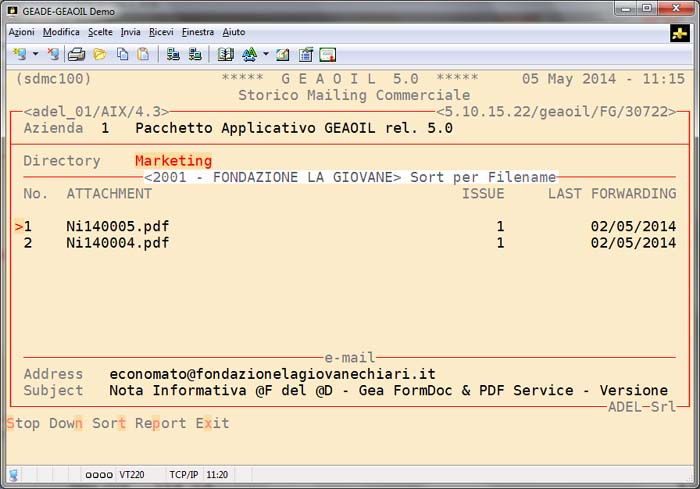
Task: Click the properties toolbar icon
Action: [306, 54]
